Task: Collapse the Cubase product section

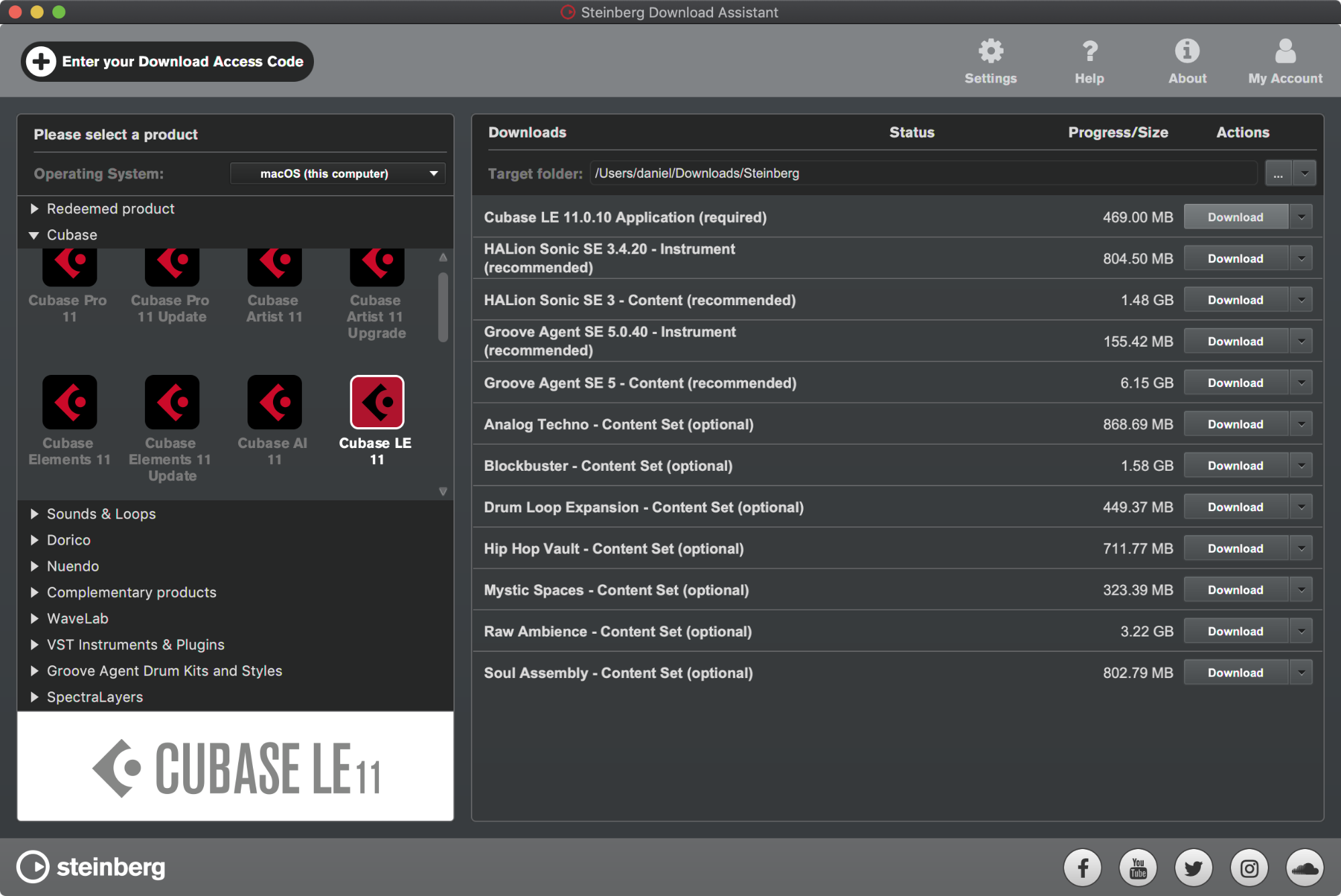Action: pyautogui.click(x=34, y=235)
